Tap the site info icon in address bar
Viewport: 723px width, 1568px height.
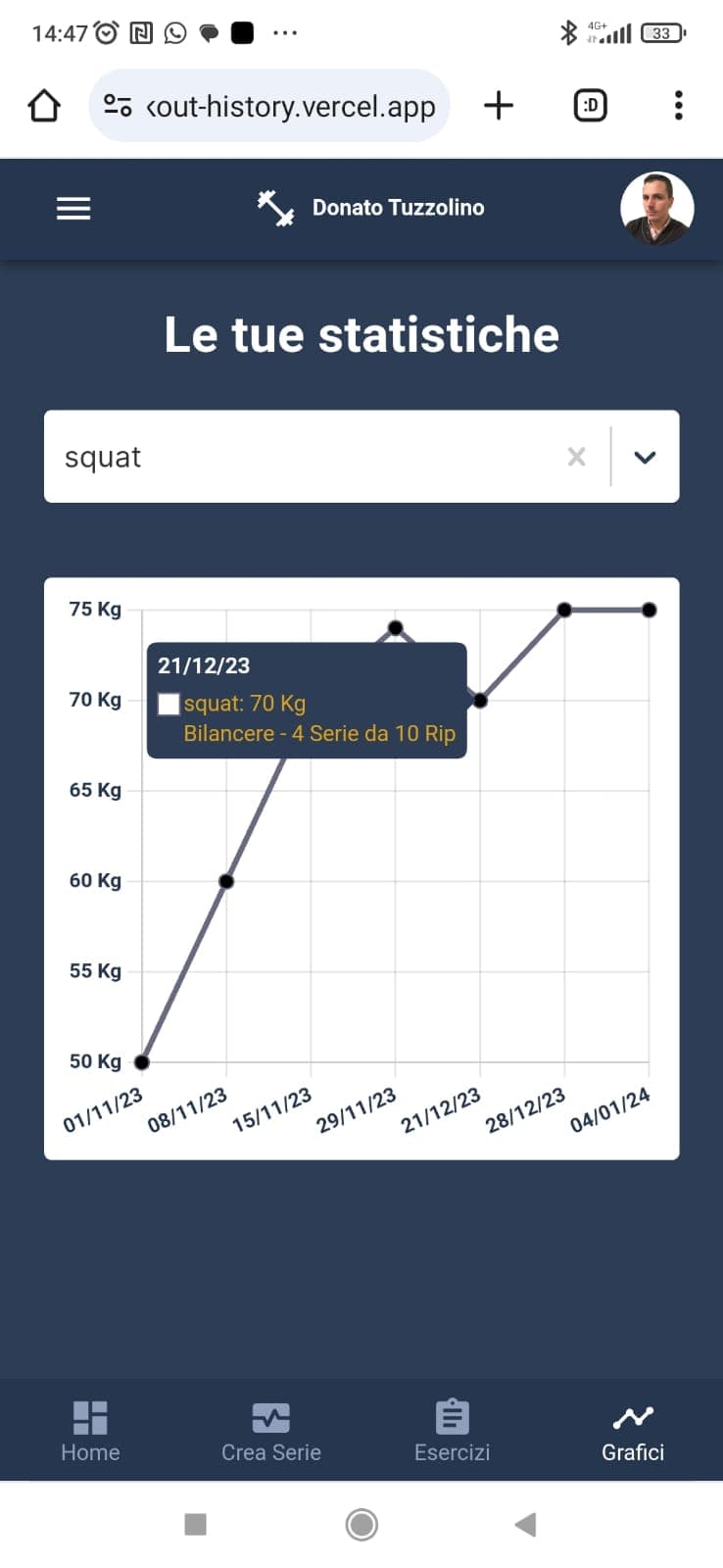click(x=118, y=106)
